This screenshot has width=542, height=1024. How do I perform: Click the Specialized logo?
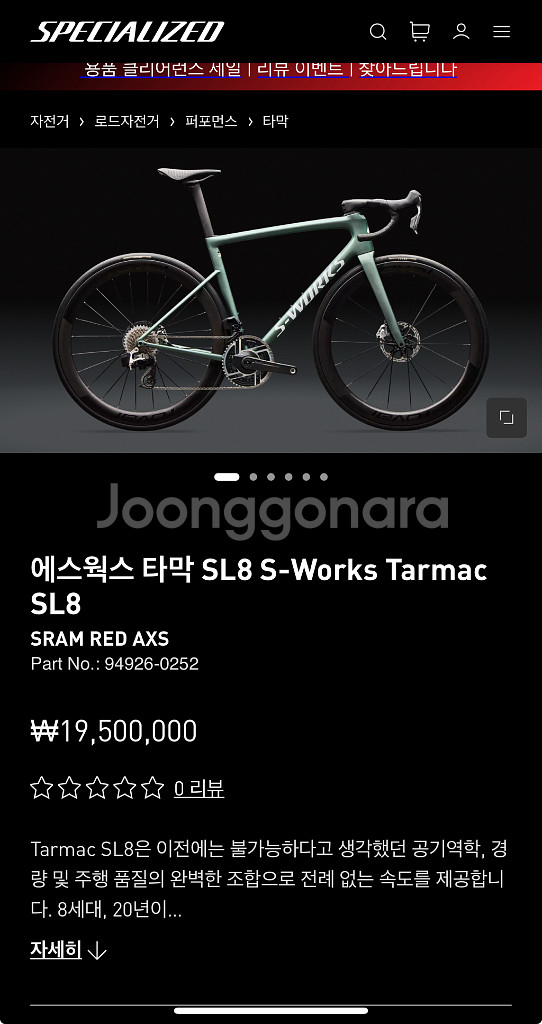127,32
